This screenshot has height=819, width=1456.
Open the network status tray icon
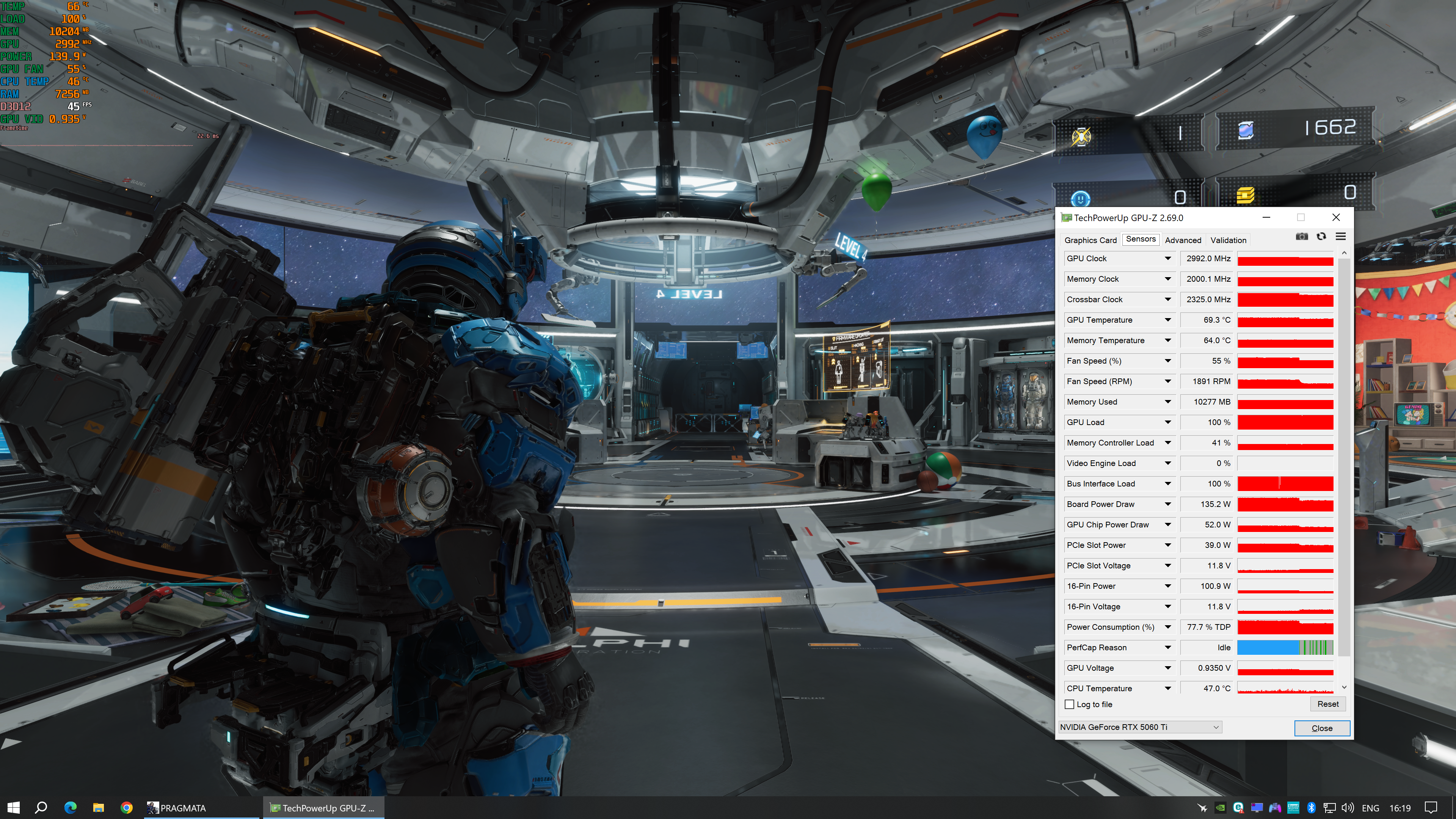coord(1329,808)
